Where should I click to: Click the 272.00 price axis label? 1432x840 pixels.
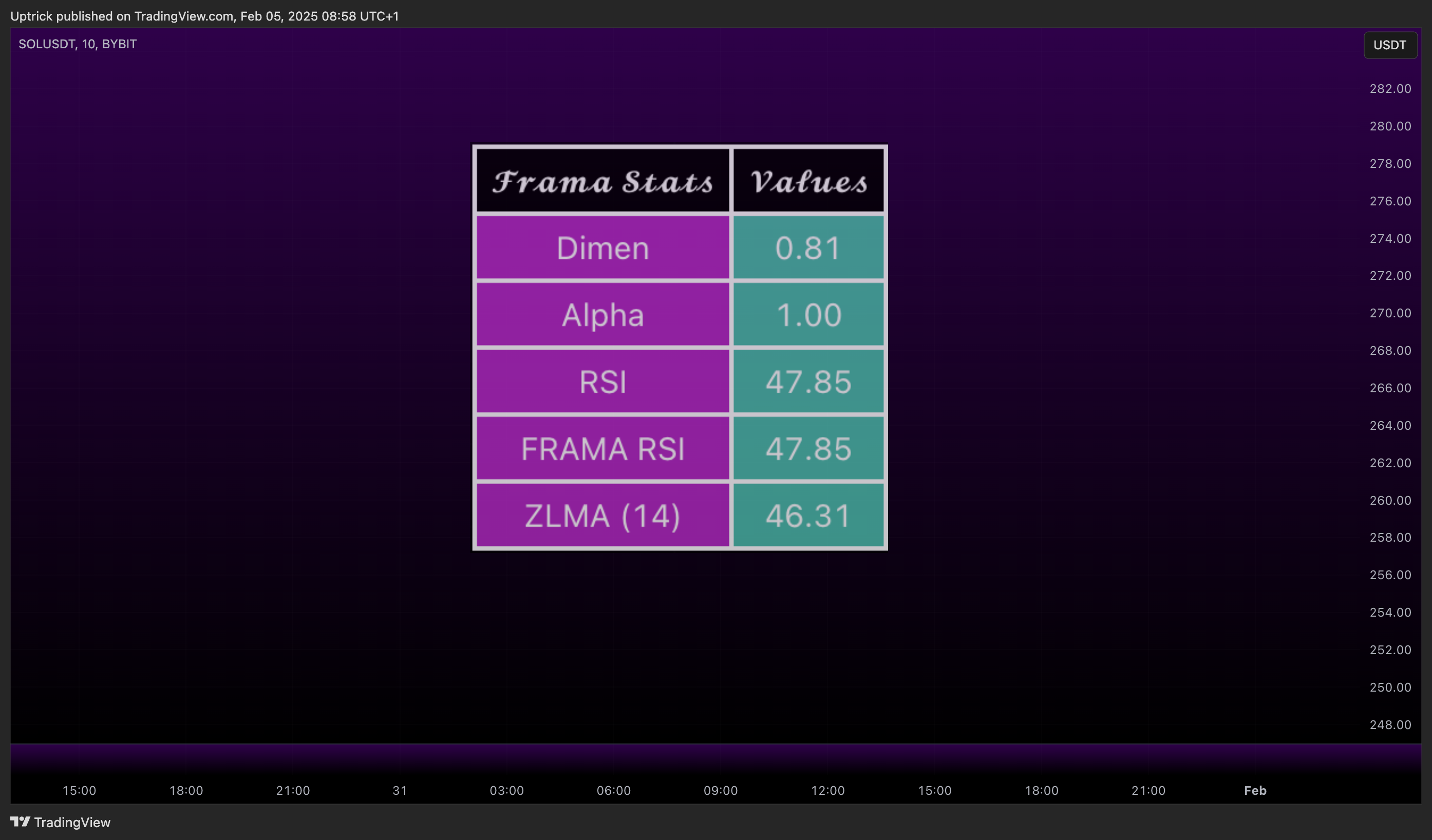click(x=1390, y=275)
